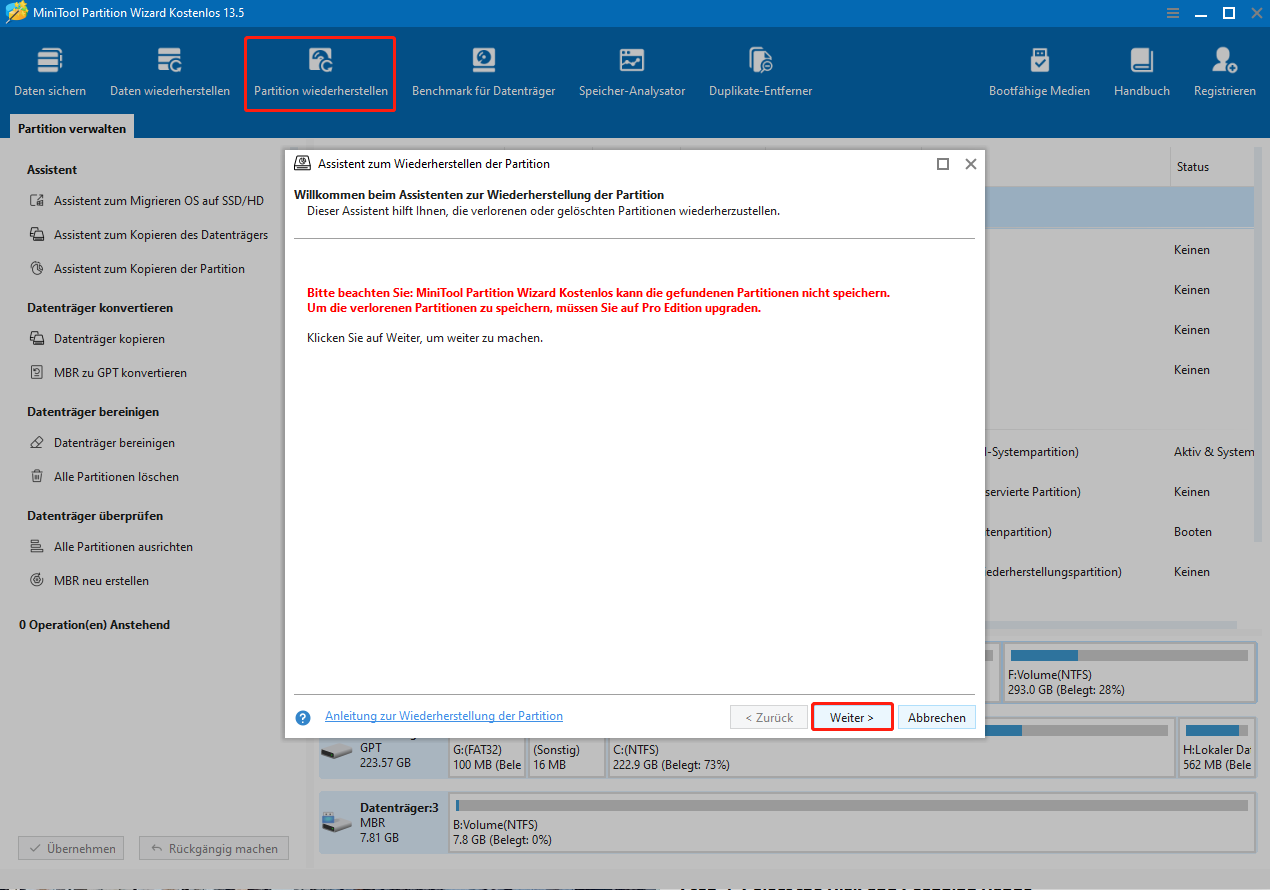Click Rückgängig machen at the bottom

213,848
